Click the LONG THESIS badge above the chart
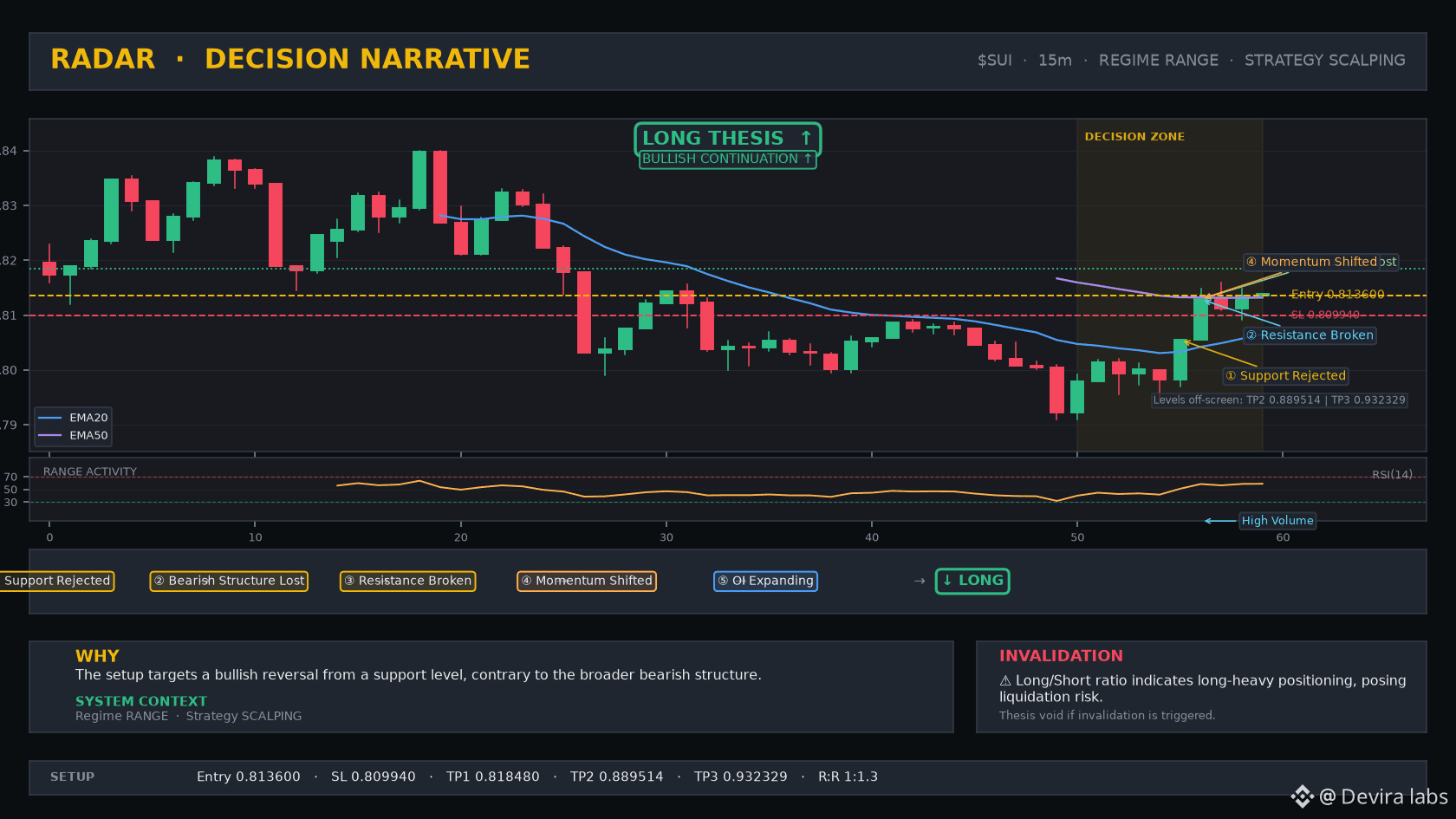This screenshot has width=1456, height=819. [727, 139]
